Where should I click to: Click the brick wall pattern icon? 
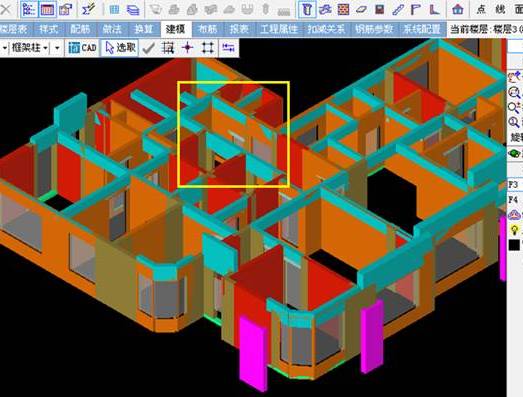(x=343, y=9)
